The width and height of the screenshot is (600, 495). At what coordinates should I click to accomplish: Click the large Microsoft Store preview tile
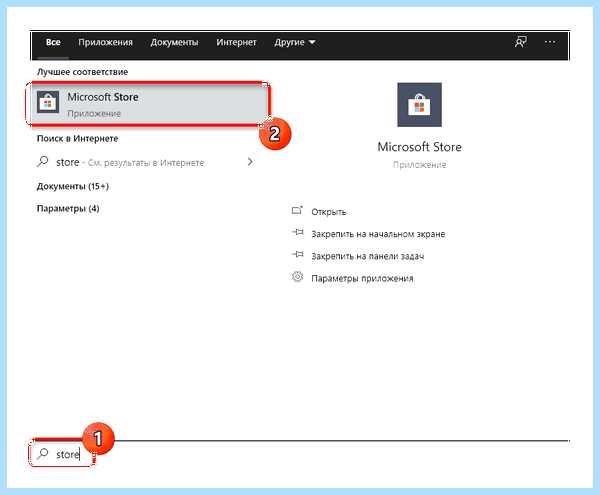point(419,105)
